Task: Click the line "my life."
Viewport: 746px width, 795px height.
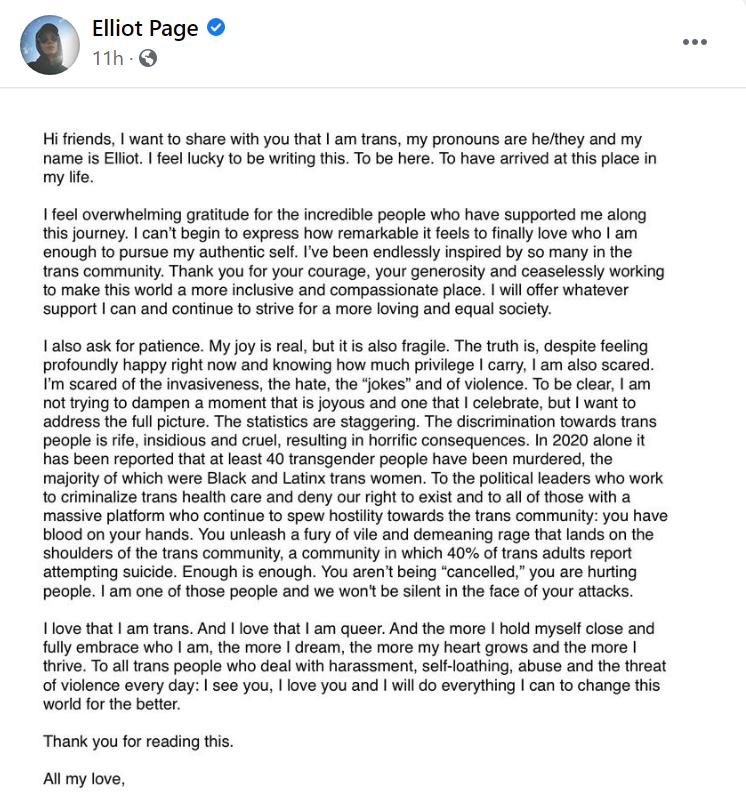Action: pos(68,177)
